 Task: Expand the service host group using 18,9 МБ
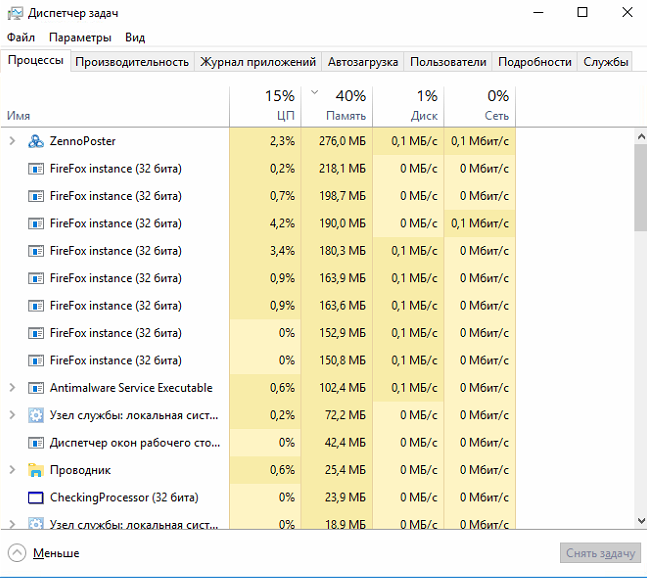tap(12, 524)
